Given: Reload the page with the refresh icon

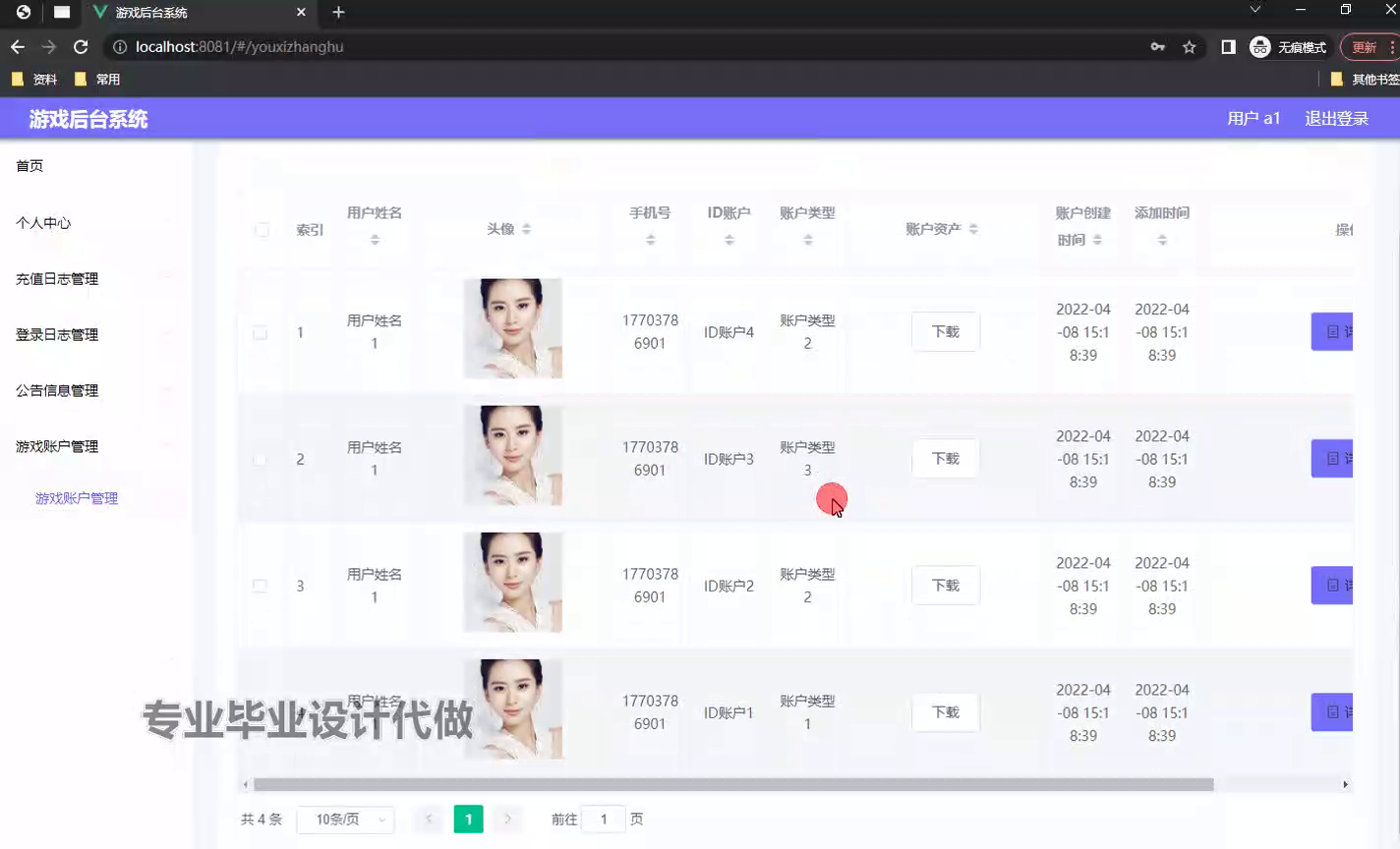Looking at the screenshot, I should pos(81,47).
